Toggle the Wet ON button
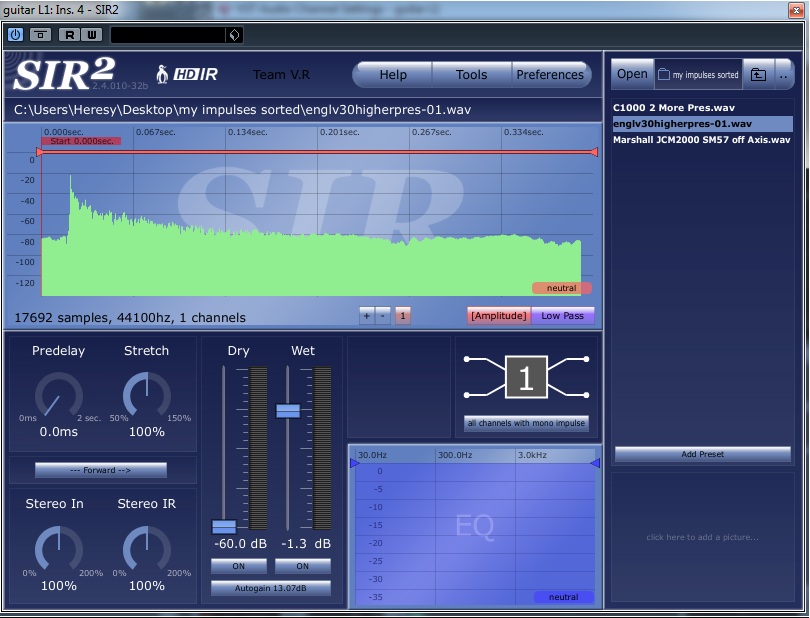 (303, 566)
